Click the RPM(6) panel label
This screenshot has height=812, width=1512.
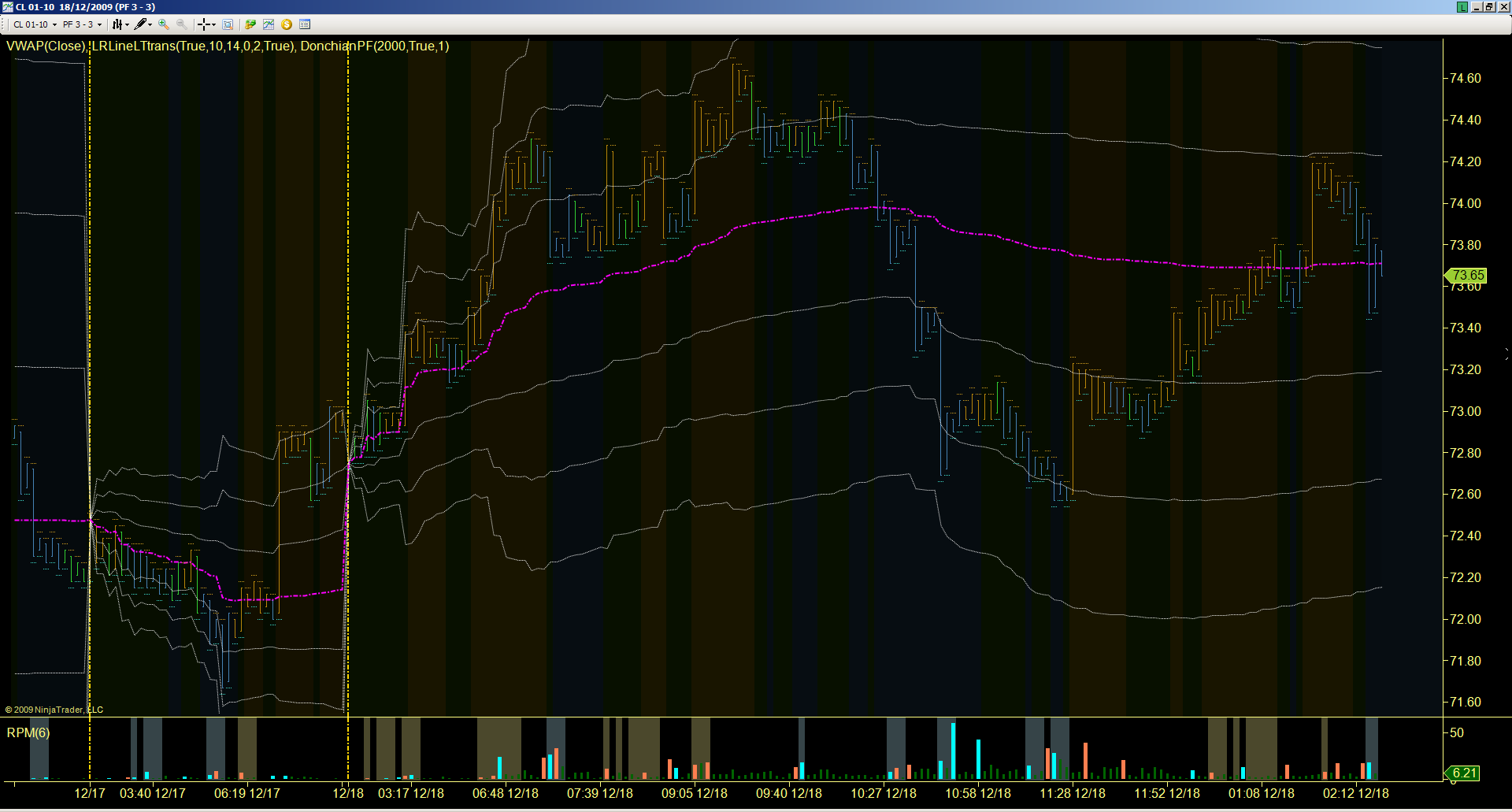[x=28, y=732]
